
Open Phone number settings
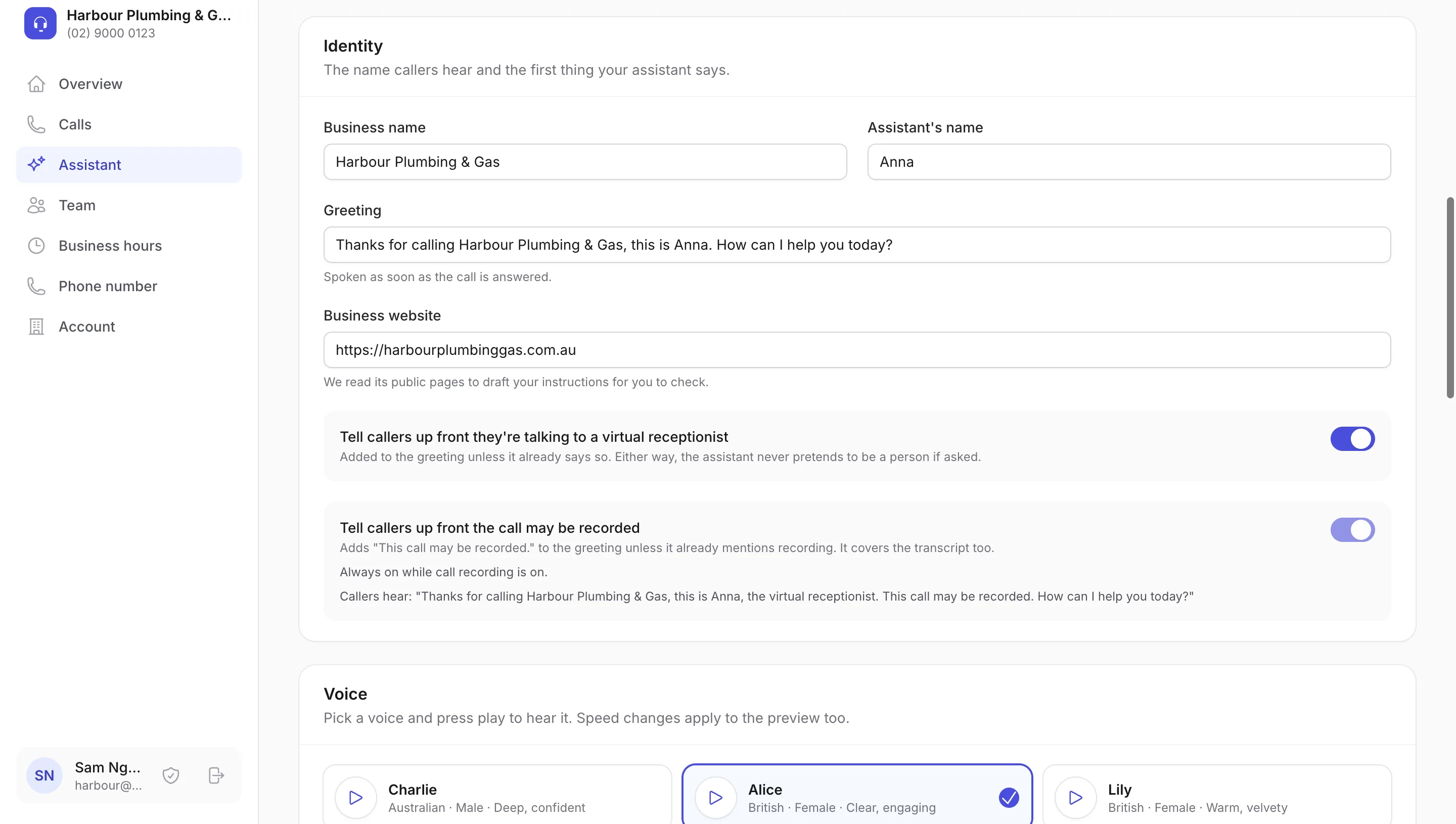point(129,286)
